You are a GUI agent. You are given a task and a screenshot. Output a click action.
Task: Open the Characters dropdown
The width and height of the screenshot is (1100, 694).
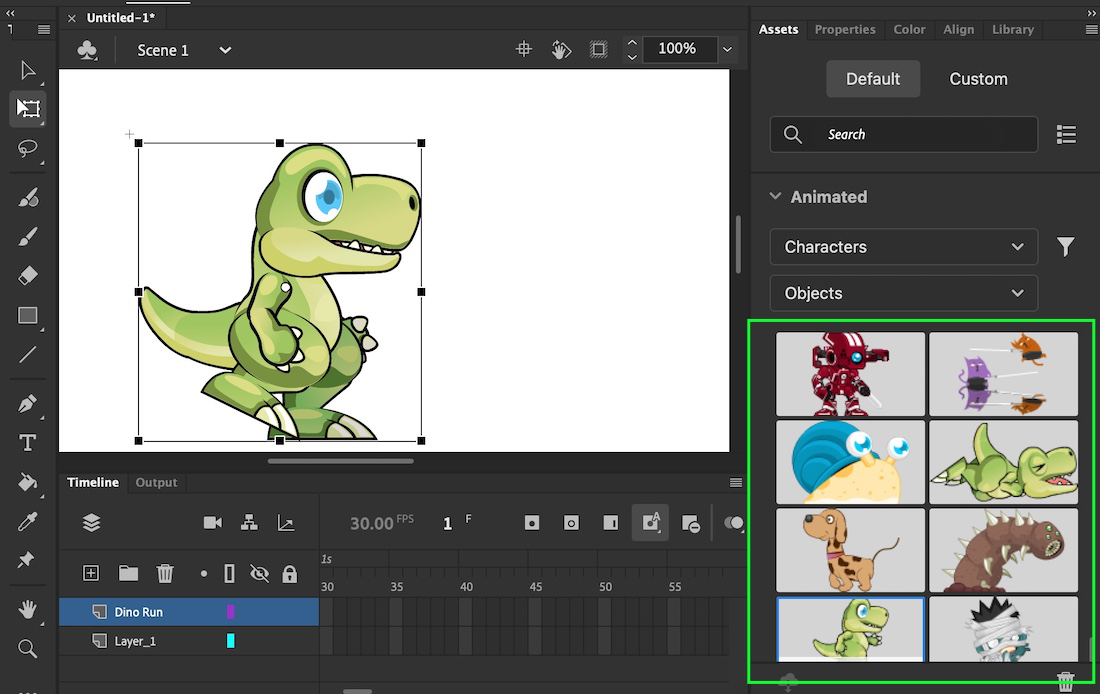(903, 247)
